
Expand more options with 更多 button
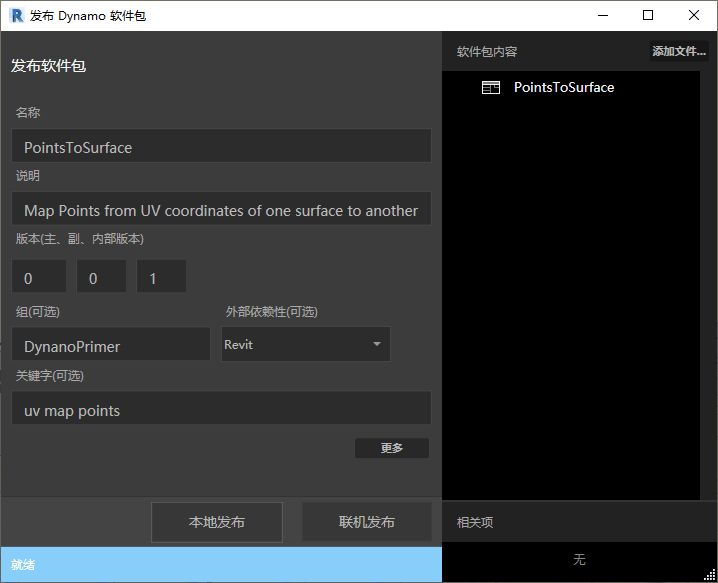392,448
